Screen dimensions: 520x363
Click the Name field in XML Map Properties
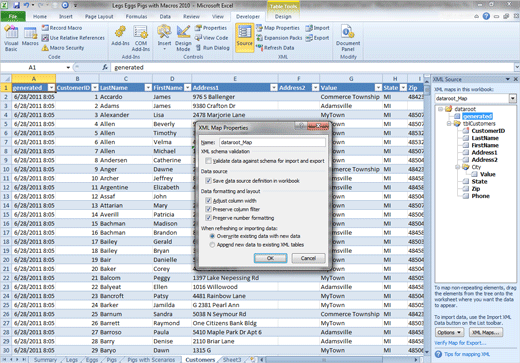tap(272, 142)
